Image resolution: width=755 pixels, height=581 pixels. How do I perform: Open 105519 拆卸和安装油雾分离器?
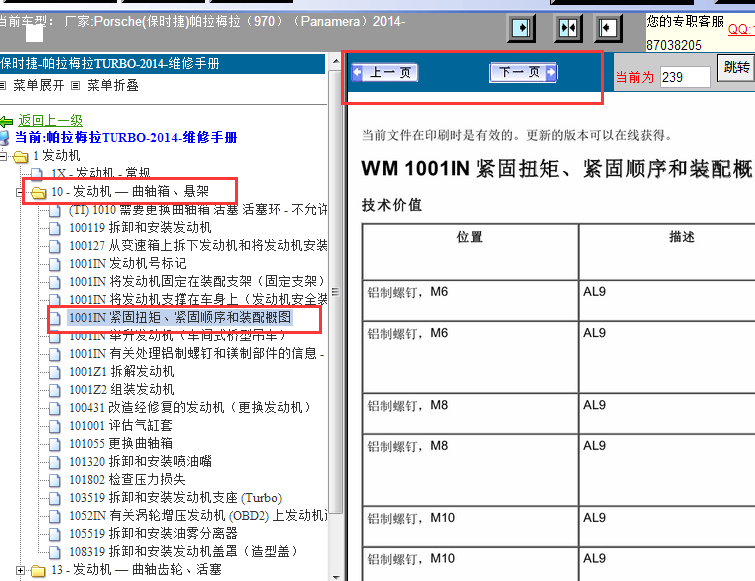coord(153,533)
